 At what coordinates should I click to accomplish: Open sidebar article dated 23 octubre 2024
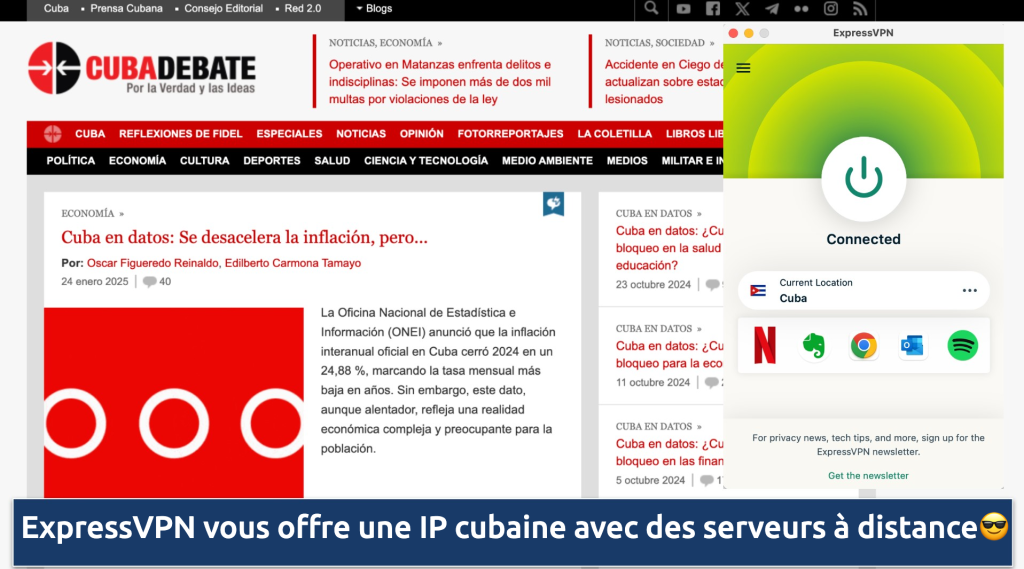pos(669,248)
